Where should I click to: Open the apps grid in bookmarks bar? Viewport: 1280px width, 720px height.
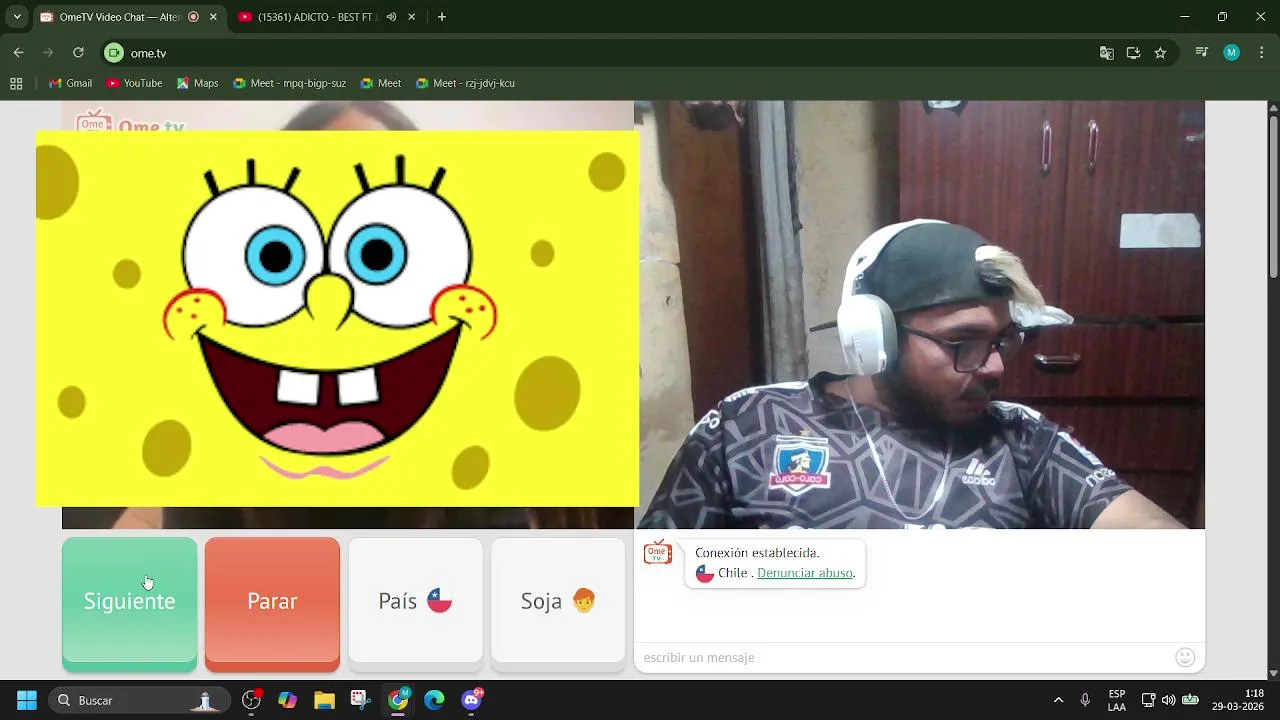tap(16, 83)
